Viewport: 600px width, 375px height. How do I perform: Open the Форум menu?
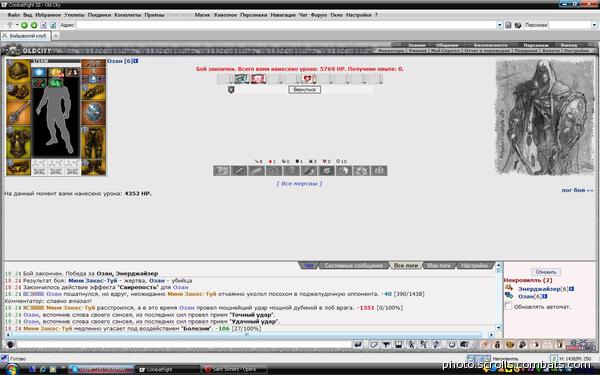[318, 15]
